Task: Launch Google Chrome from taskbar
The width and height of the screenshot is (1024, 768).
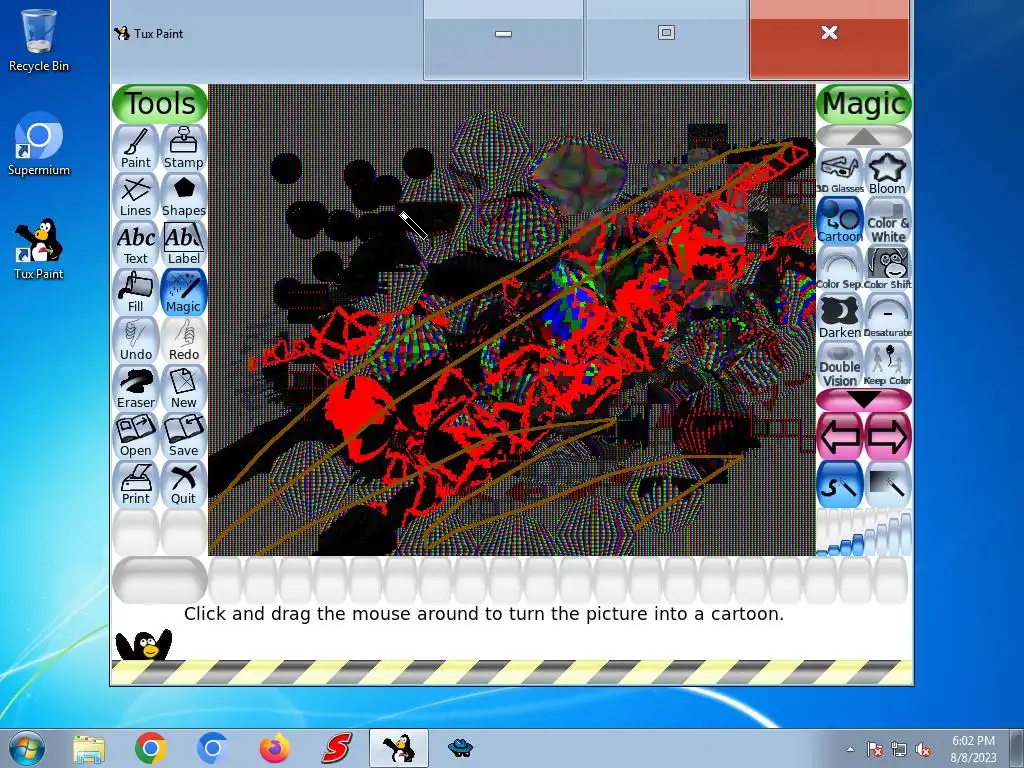Action: click(150, 748)
